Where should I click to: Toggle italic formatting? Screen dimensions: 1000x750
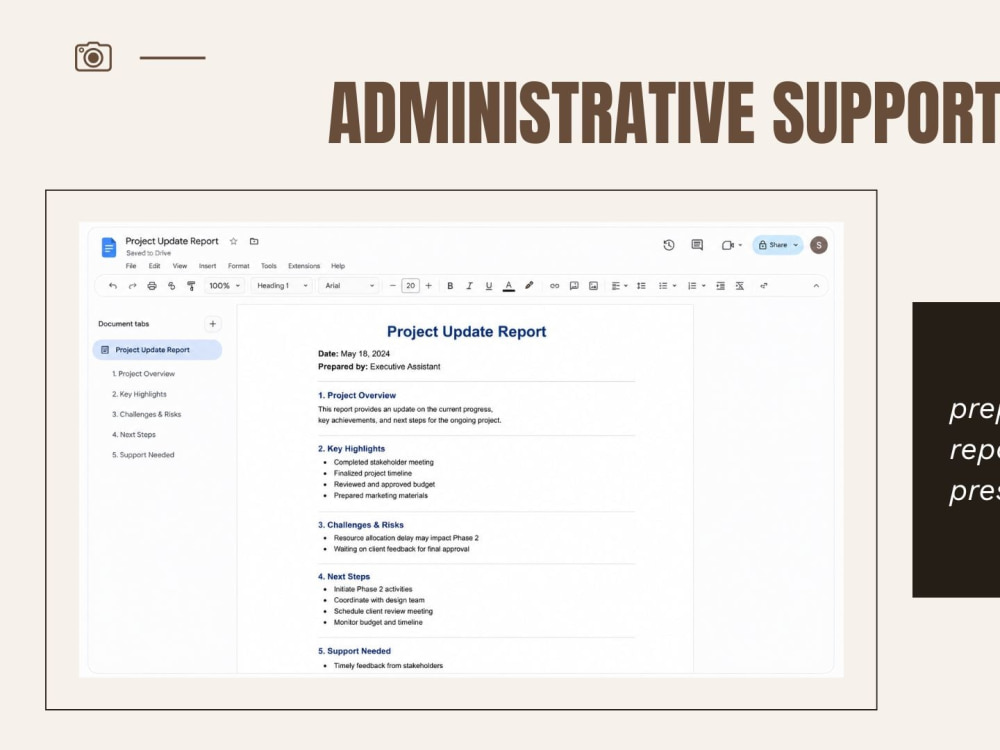coord(469,286)
